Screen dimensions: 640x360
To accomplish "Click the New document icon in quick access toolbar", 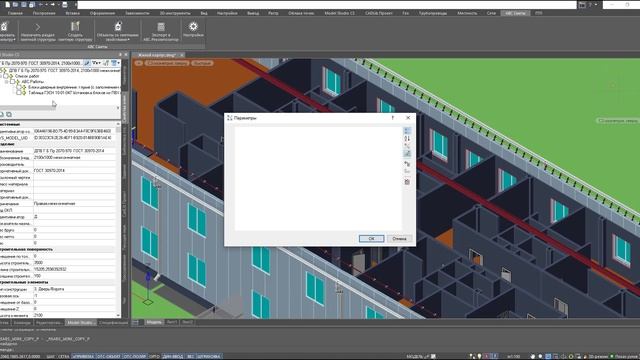I will (x=7, y=4).
